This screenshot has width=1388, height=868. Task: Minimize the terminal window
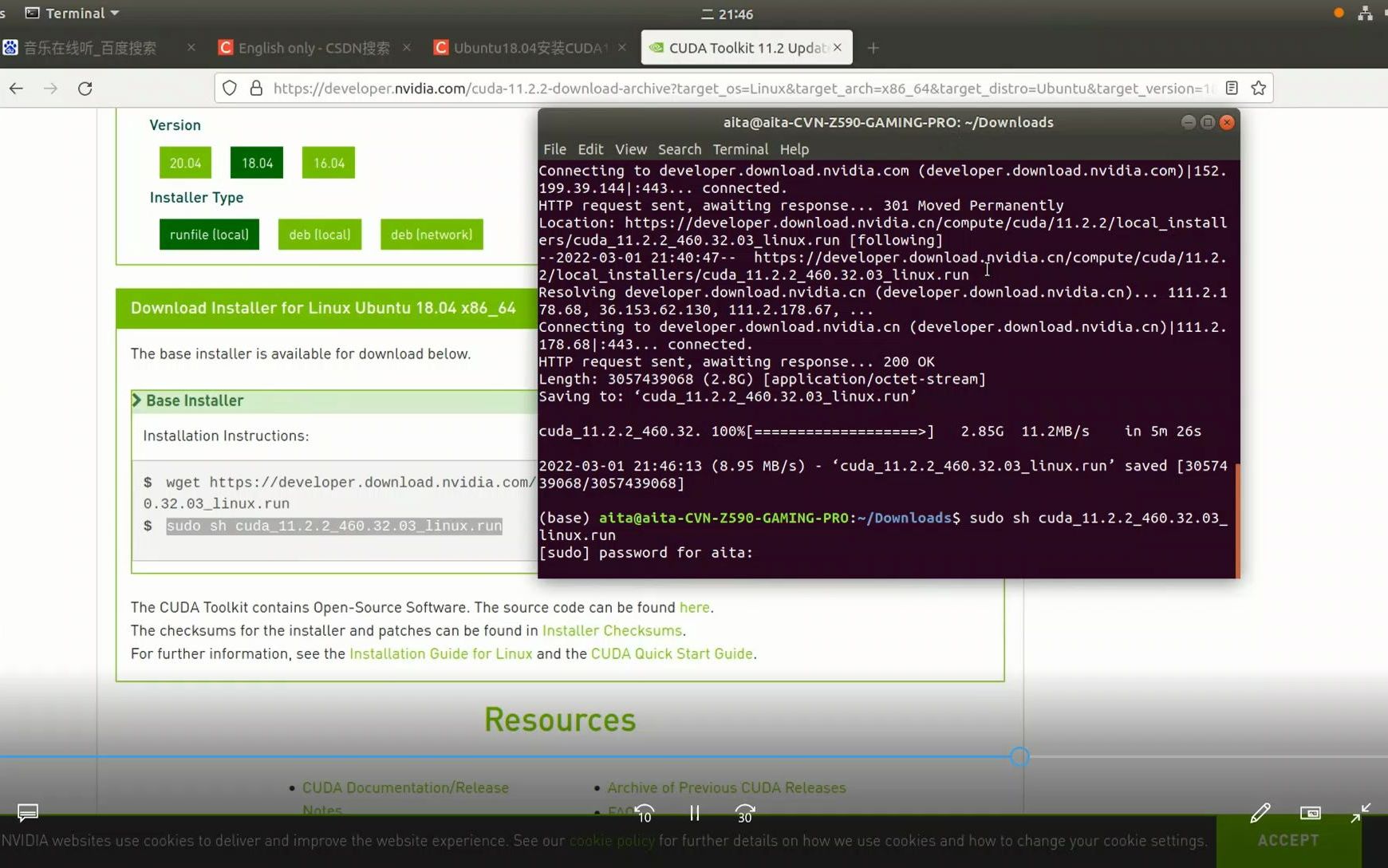point(1189,122)
